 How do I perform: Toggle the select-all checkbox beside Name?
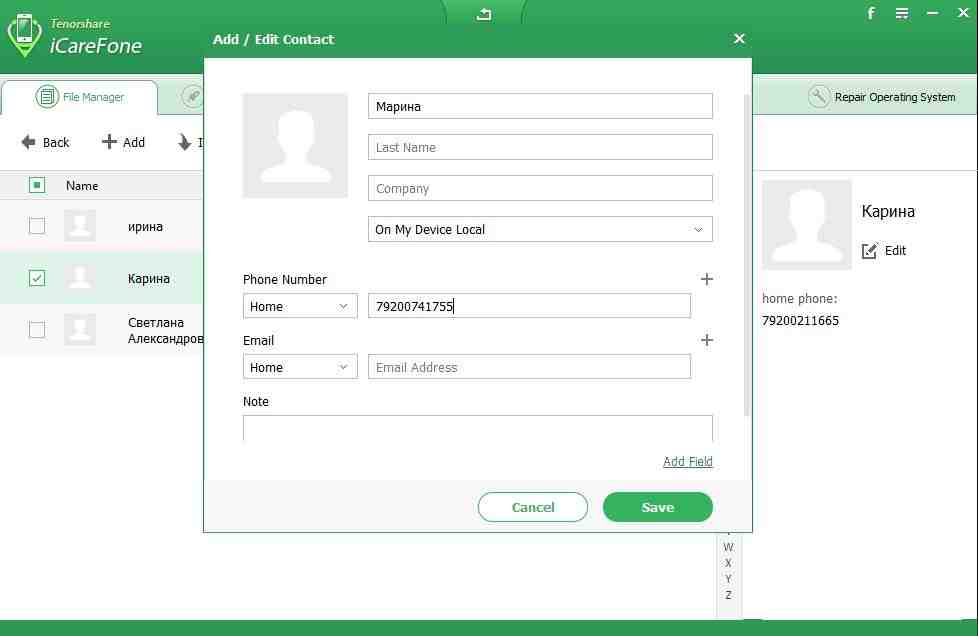37,185
